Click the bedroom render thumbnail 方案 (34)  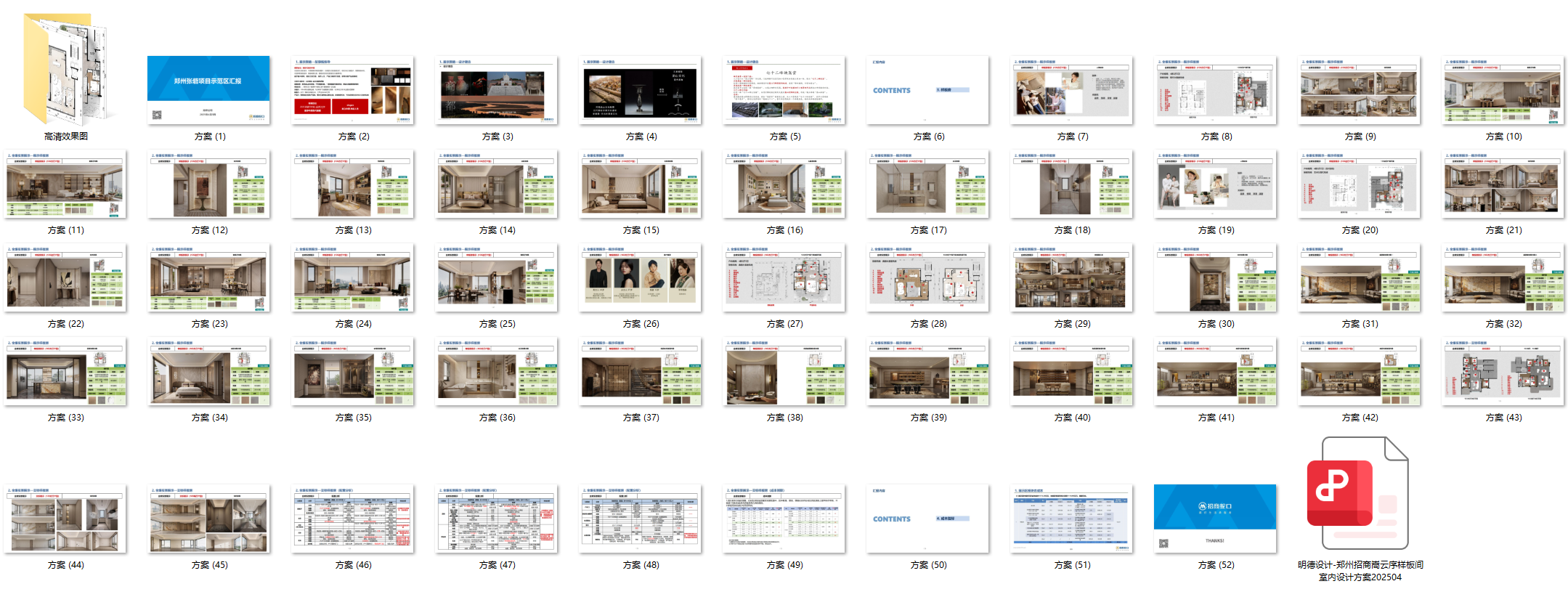(208, 371)
